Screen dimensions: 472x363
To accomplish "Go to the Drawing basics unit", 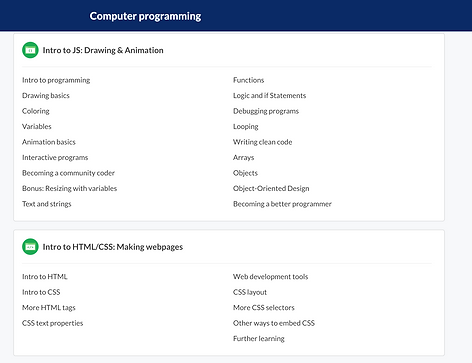I will click(46, 95).
